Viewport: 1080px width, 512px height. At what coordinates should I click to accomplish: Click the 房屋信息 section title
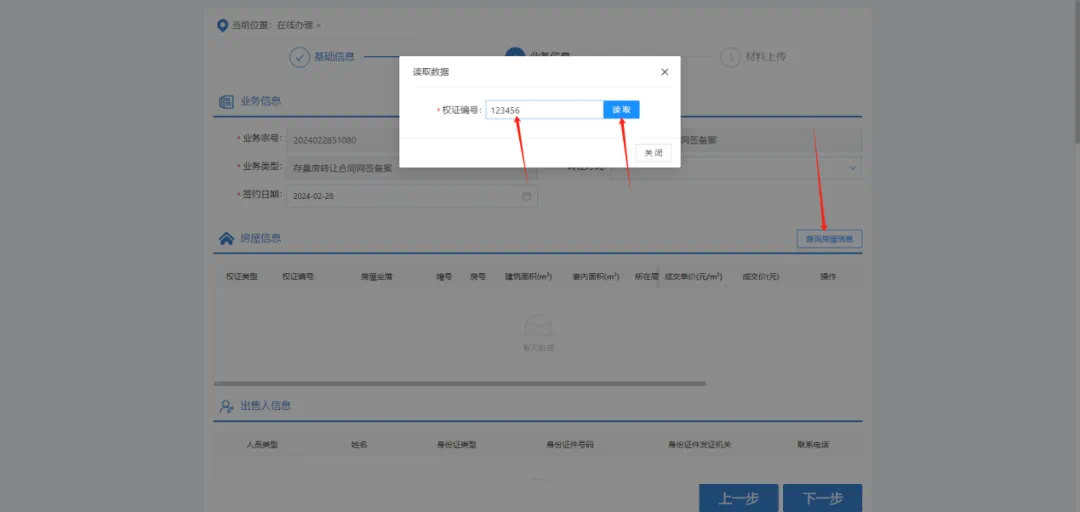(x=260, y=238)
